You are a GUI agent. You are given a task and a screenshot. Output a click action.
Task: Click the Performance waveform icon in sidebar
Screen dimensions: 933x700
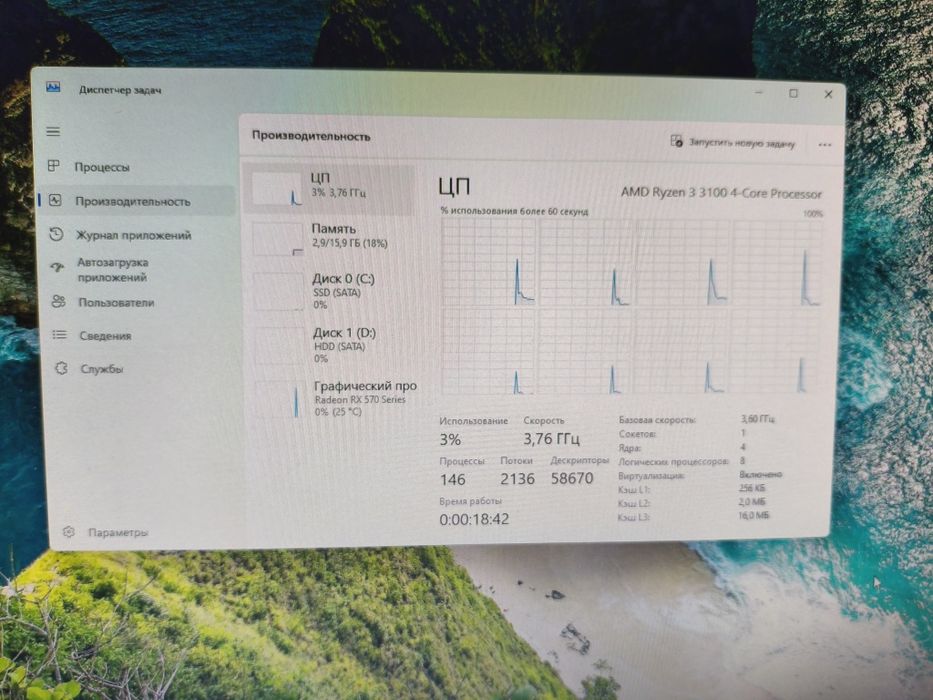(55, 201)
